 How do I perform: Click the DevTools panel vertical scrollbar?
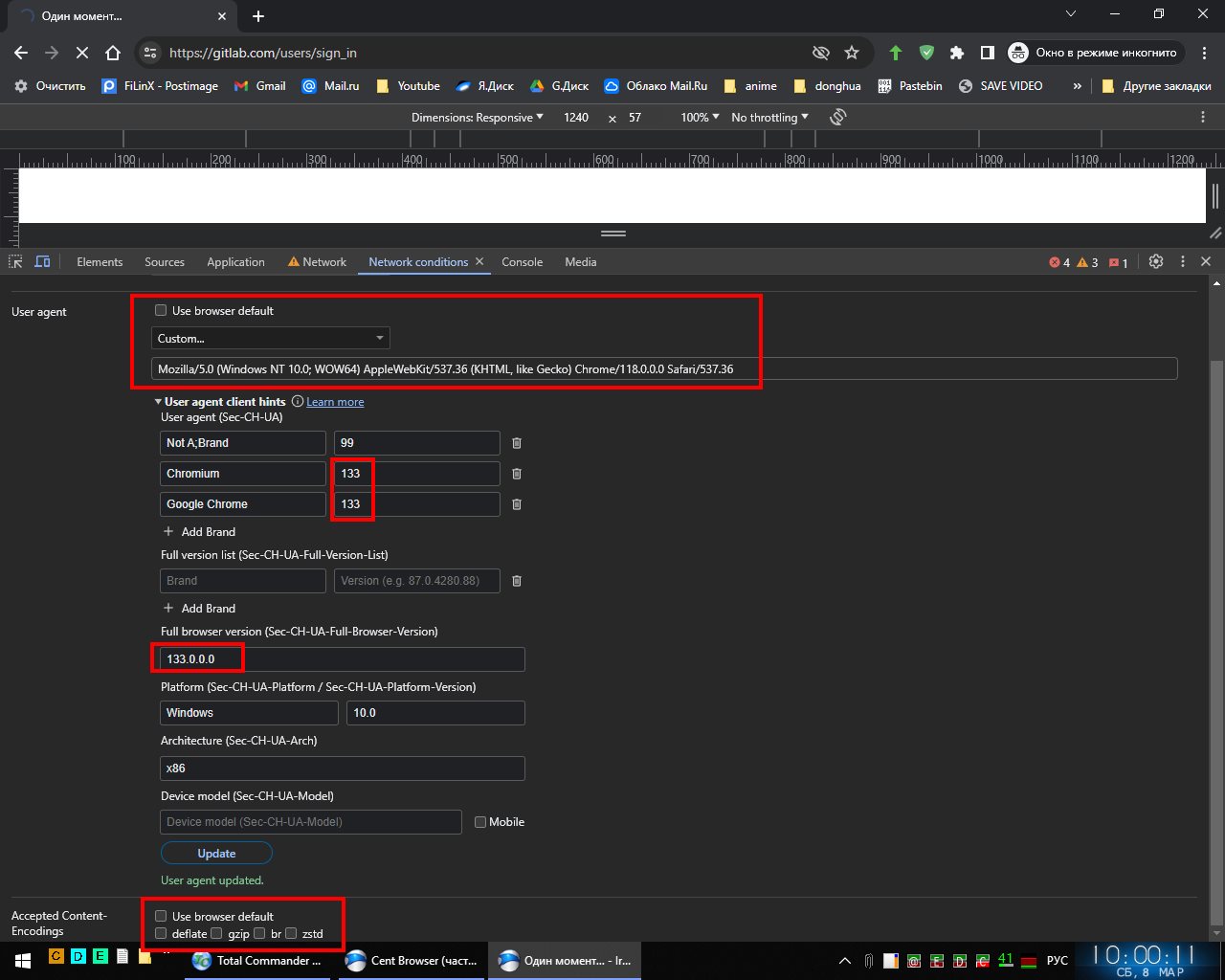coord(1217,641)
